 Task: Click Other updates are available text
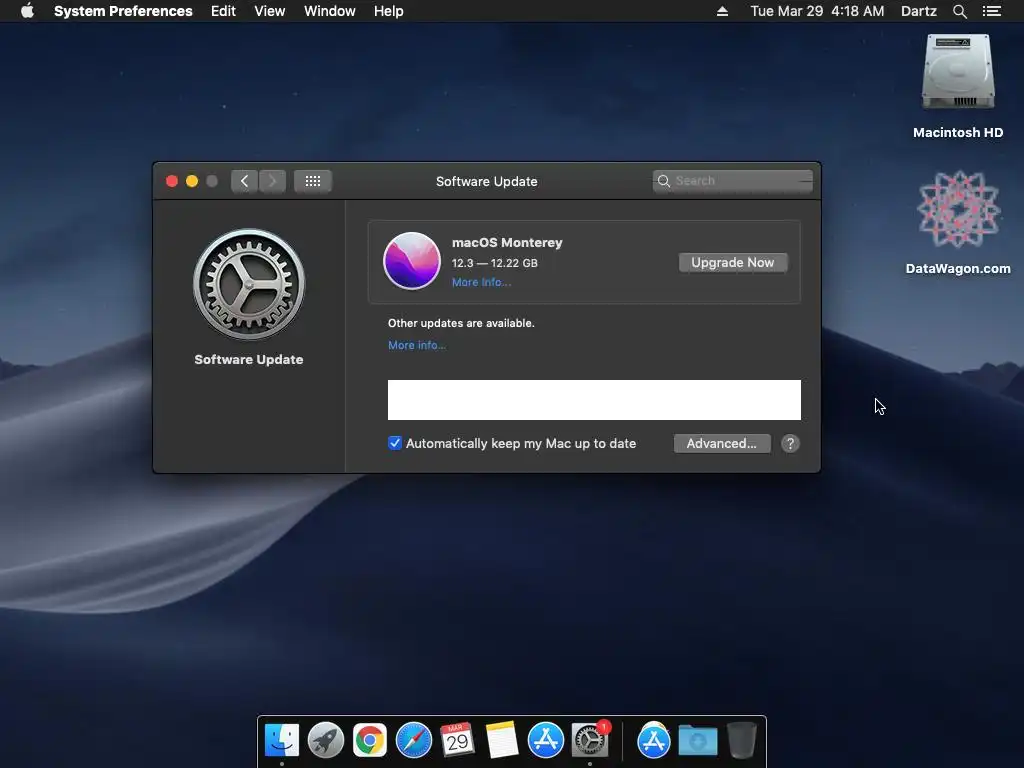pyautogui.click(x=461, y=323)
